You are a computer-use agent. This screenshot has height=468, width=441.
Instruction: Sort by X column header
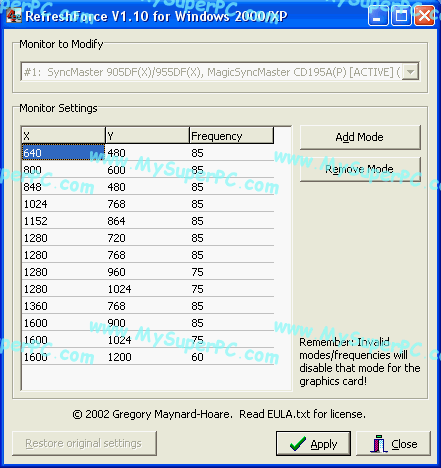[x=63, y=135]
